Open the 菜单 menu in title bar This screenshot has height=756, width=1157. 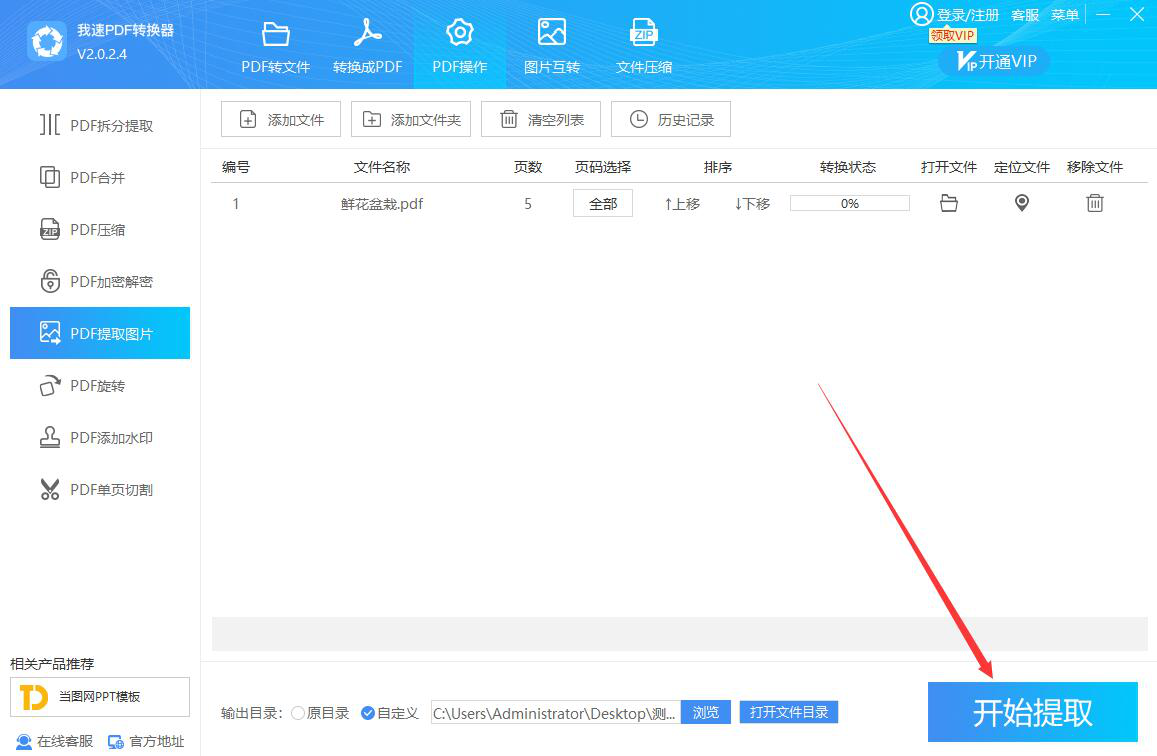pyautogui.click(x=1065, y=15)
